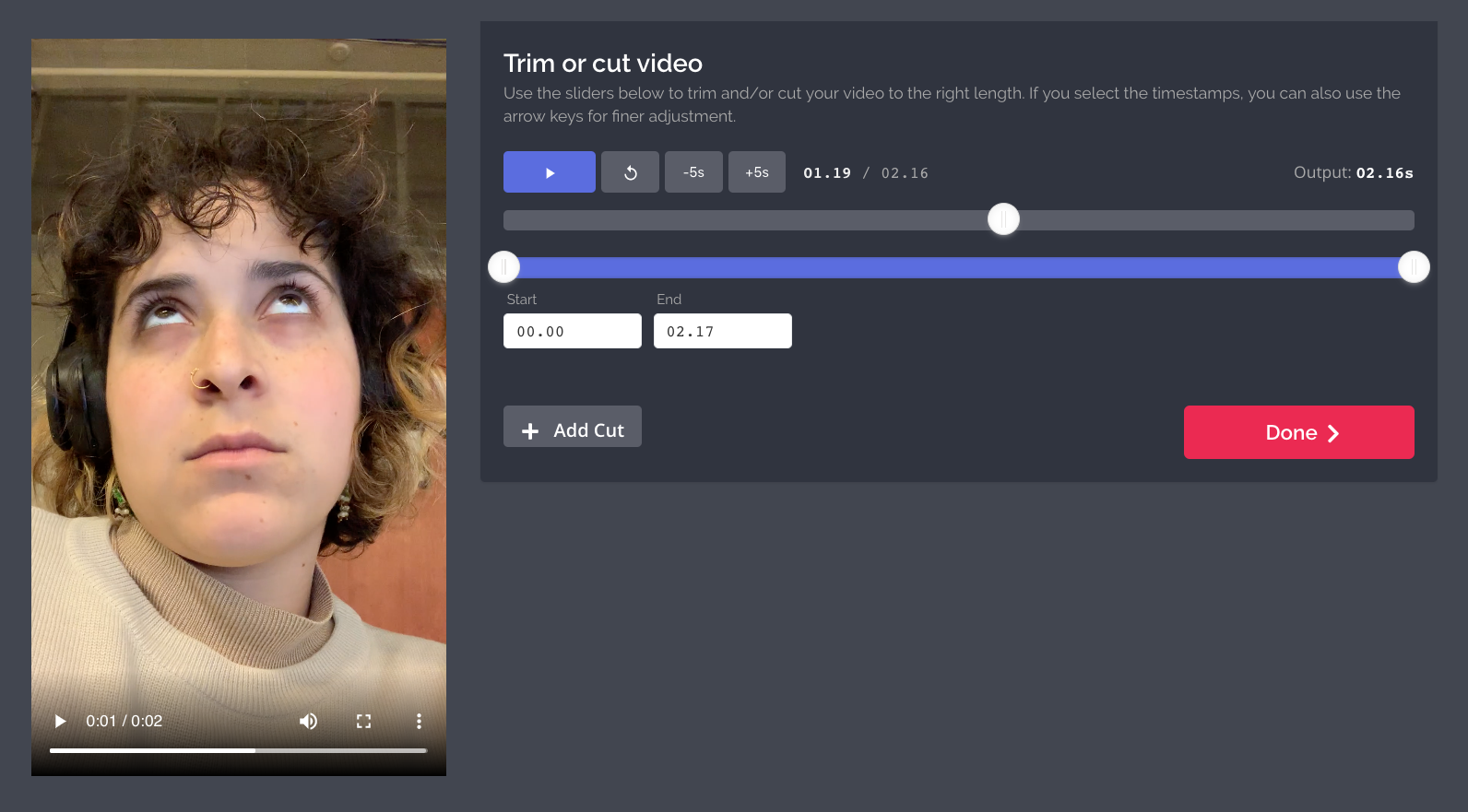Play the video using preview player play icon
Viewport: 1468px width, 812px height.
click(60, 721)
